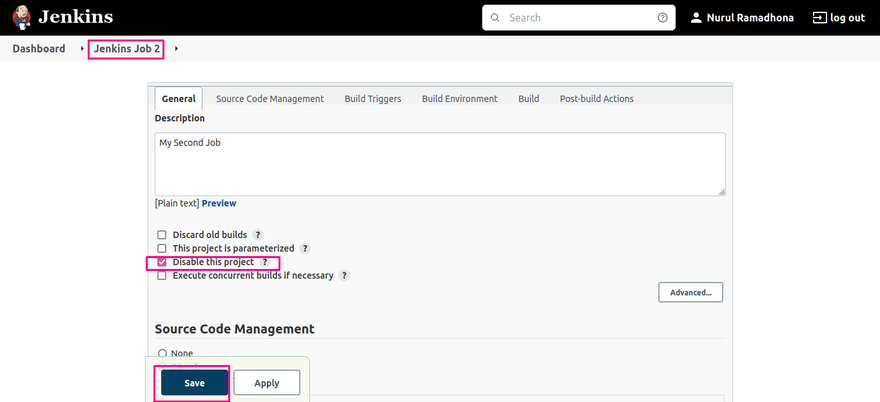Click the user profile person icon
This screenshot has width=880, height=402.
pyautogui.click(x=696, y=18)
